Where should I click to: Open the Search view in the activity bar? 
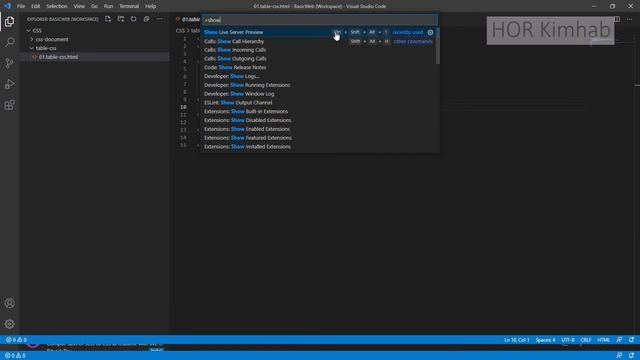point(9,42)
